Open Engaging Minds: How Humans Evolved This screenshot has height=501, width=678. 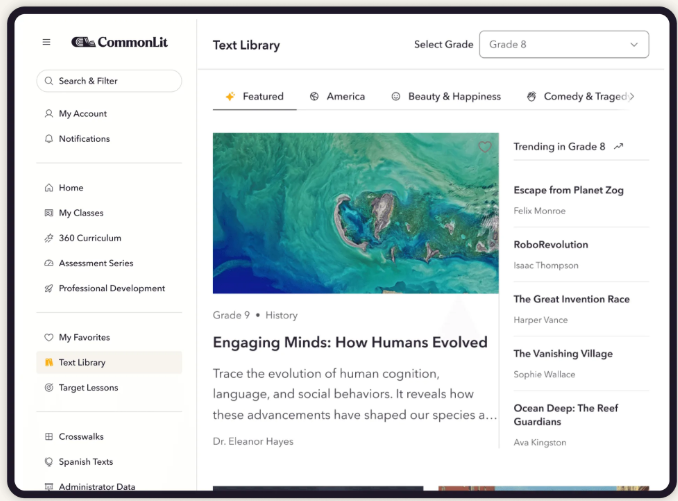tap(350, 342)
